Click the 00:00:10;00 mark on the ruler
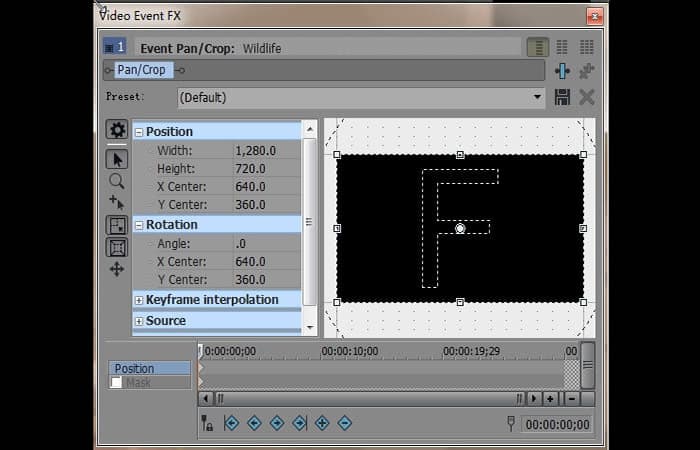This screenshot has width=700, height=450. (350, 351)
